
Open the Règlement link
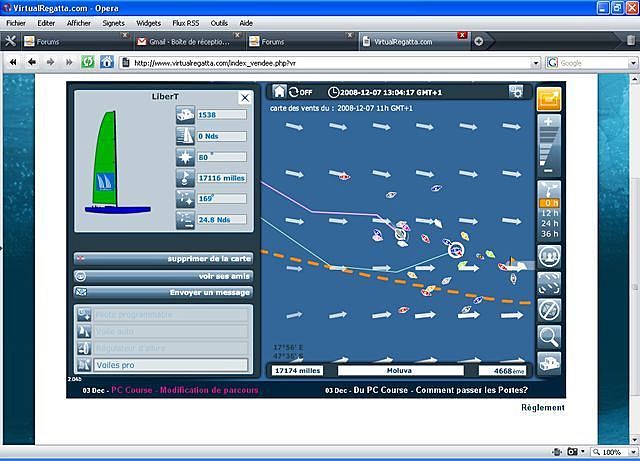pyautogui.click(x=543, y=407)
